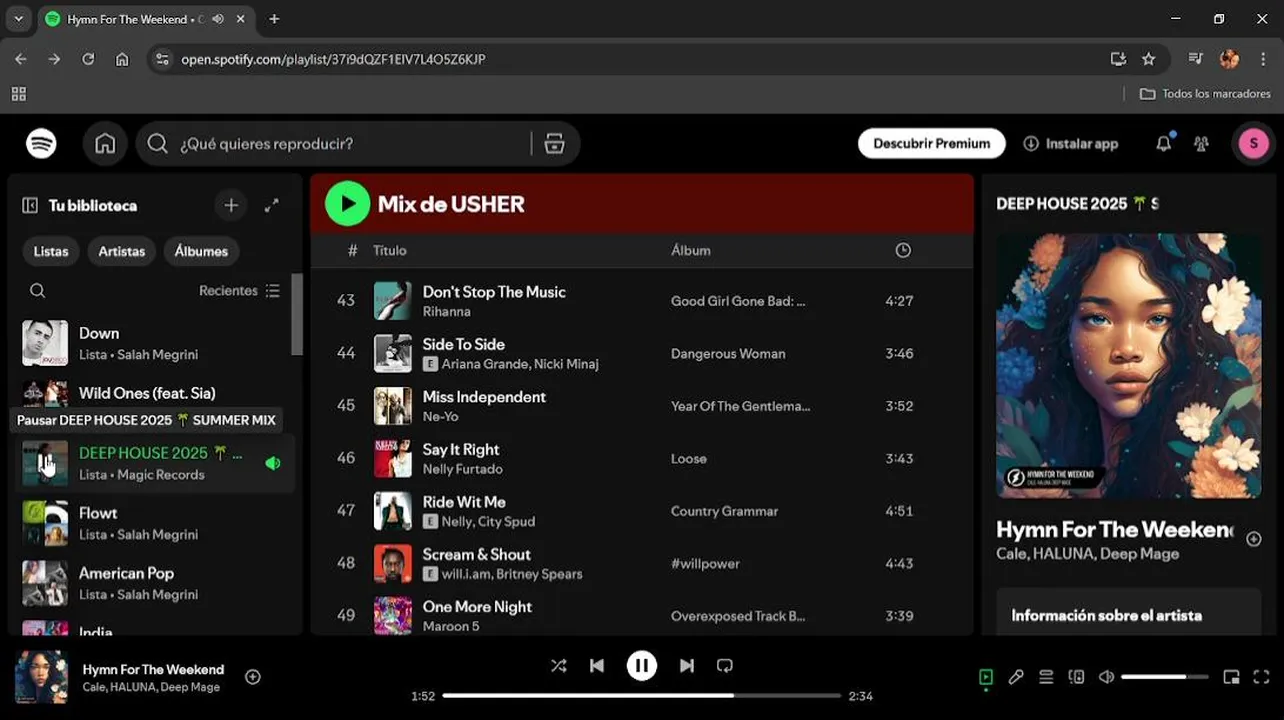Open the Flowt playlist

(x=155, y=523)
